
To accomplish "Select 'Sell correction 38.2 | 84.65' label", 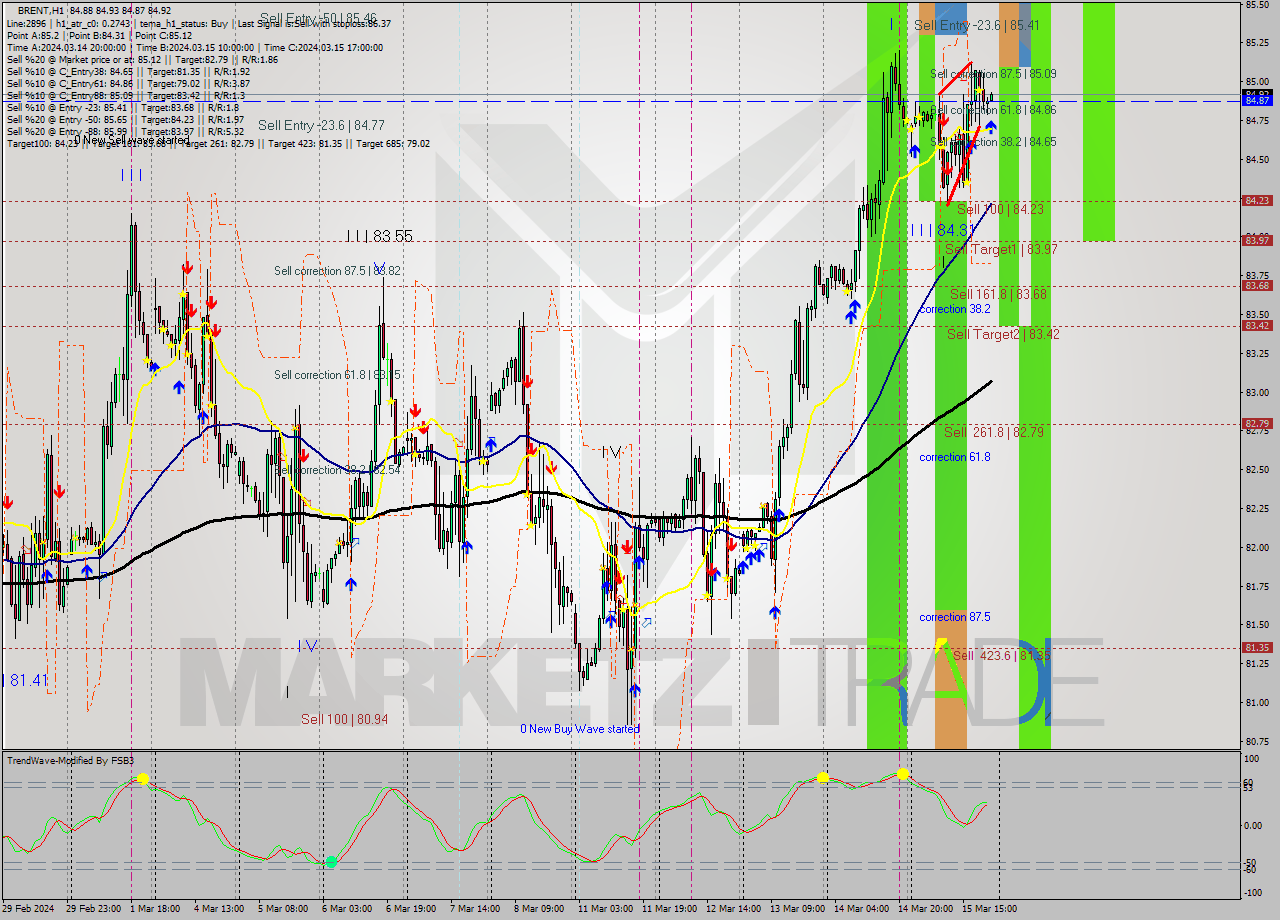I will [x=993, y=142].
